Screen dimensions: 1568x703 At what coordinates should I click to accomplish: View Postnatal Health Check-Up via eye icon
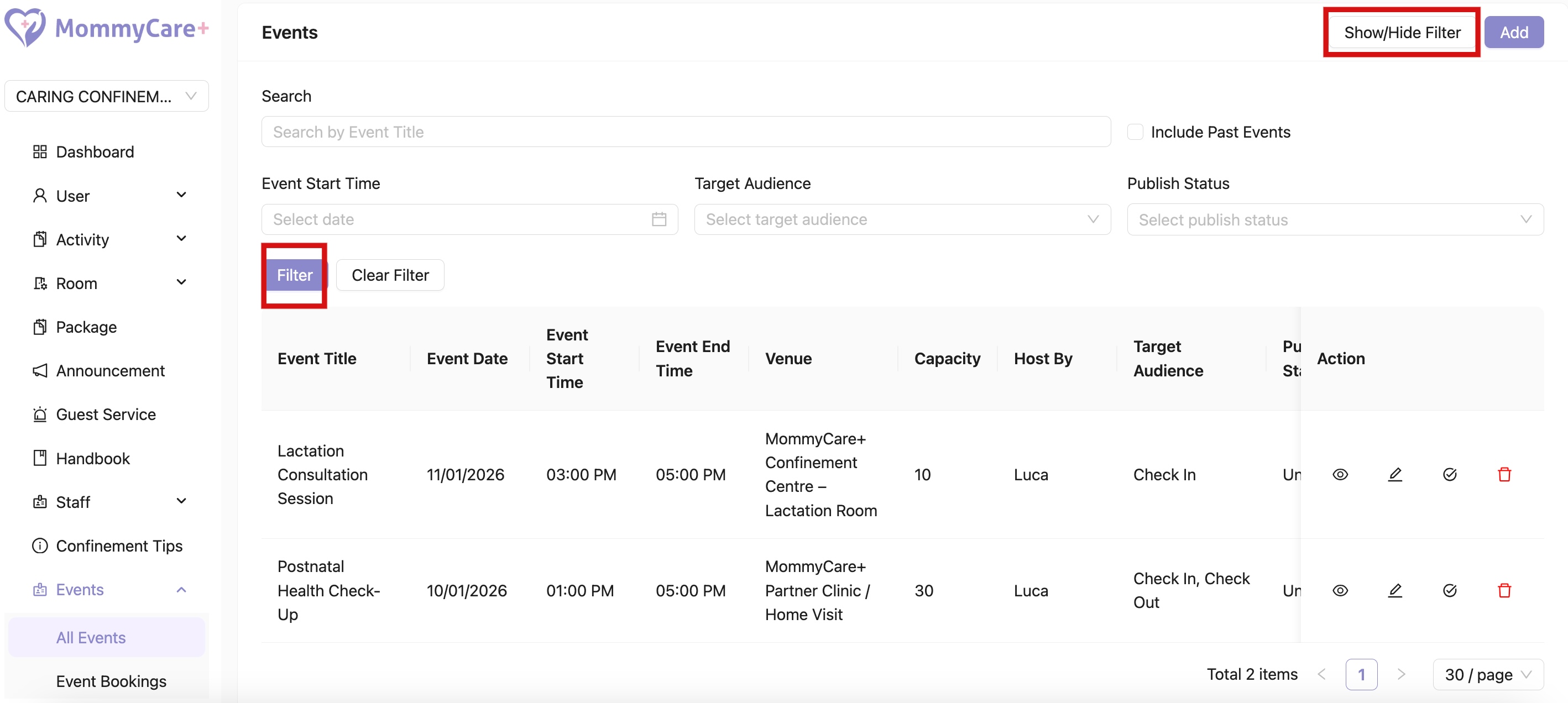(x=1340, y=590)
